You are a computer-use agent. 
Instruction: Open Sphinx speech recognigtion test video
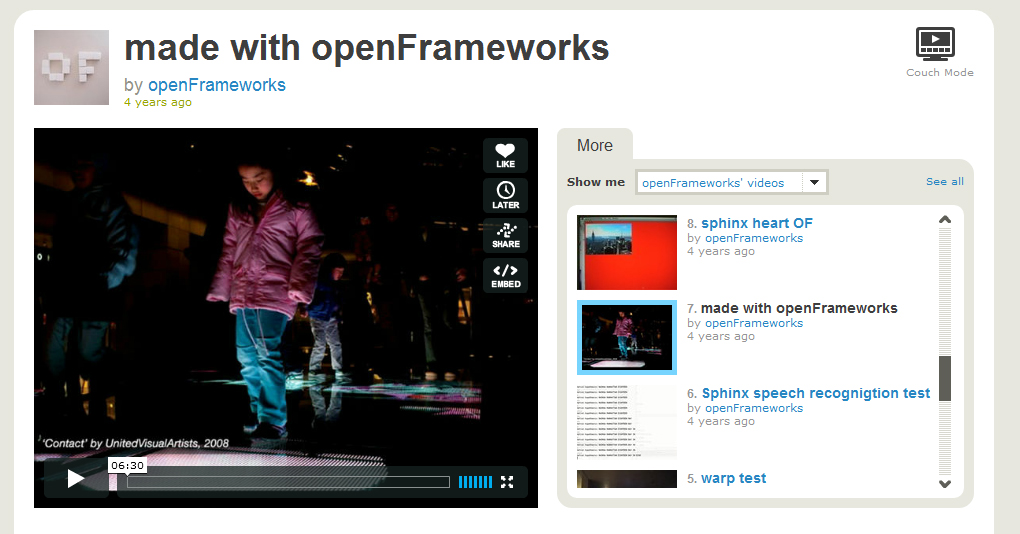816,394
